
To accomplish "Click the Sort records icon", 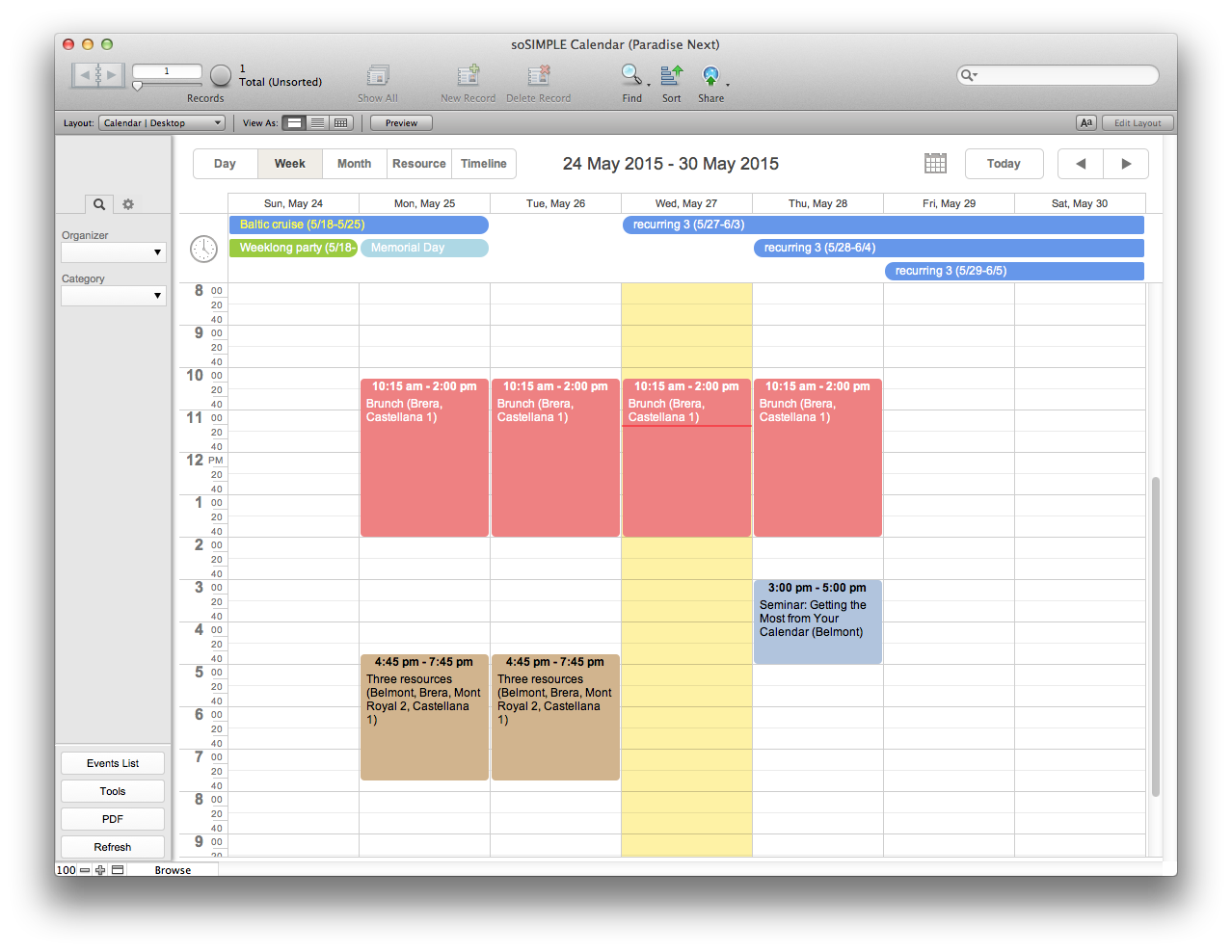I will [x=671, y=75].
